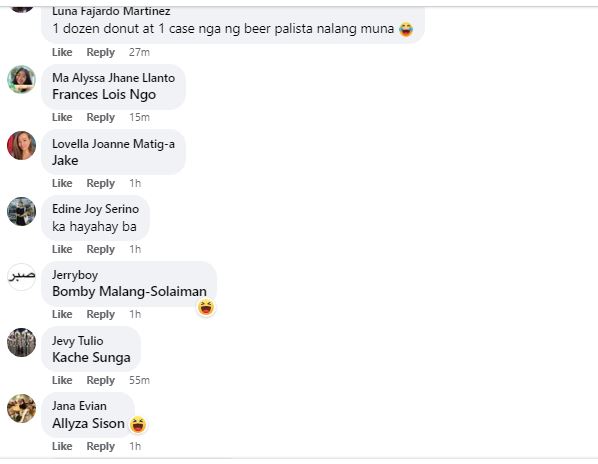Click Jevy Tulio's profile picture

[x=21, y=342]
